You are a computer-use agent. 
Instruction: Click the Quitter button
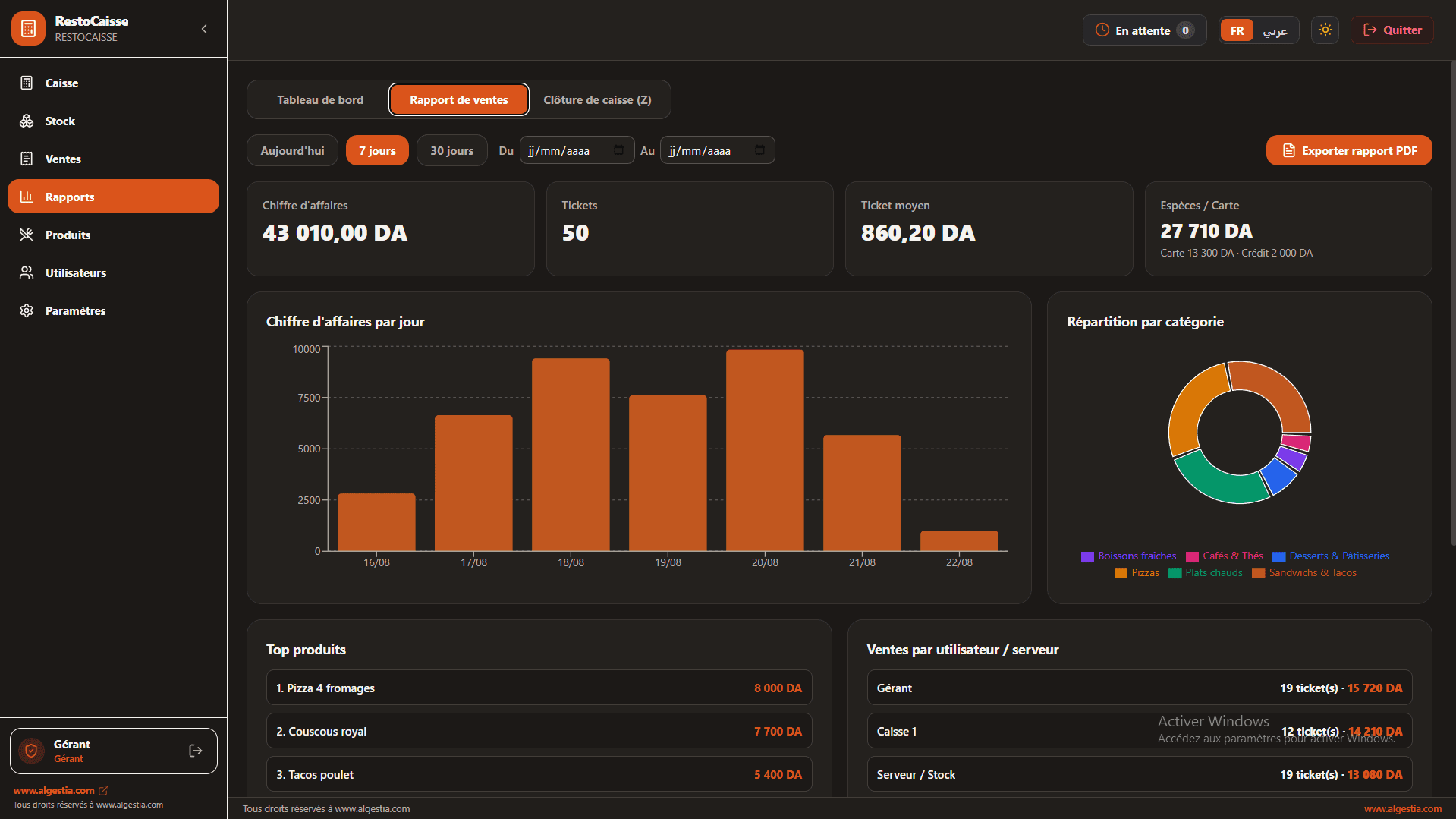pos(1392,30)
